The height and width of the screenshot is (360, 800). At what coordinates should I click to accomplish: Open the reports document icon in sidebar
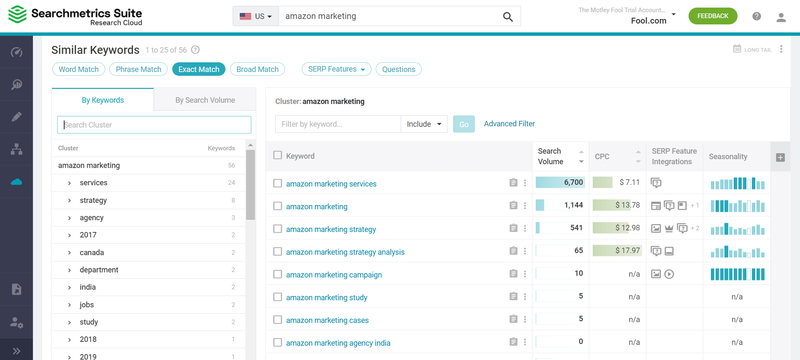[x=16, y=289]
